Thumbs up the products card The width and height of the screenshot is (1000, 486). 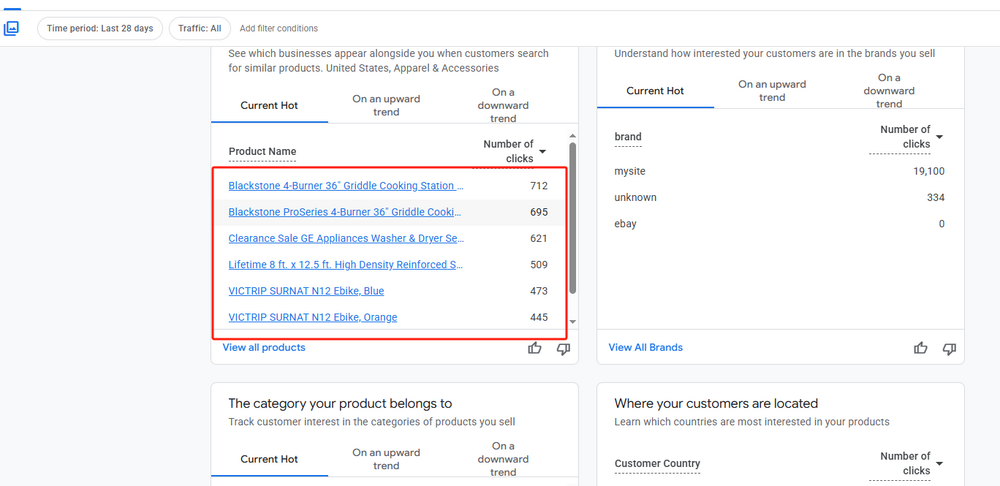(x=535, y=348)
